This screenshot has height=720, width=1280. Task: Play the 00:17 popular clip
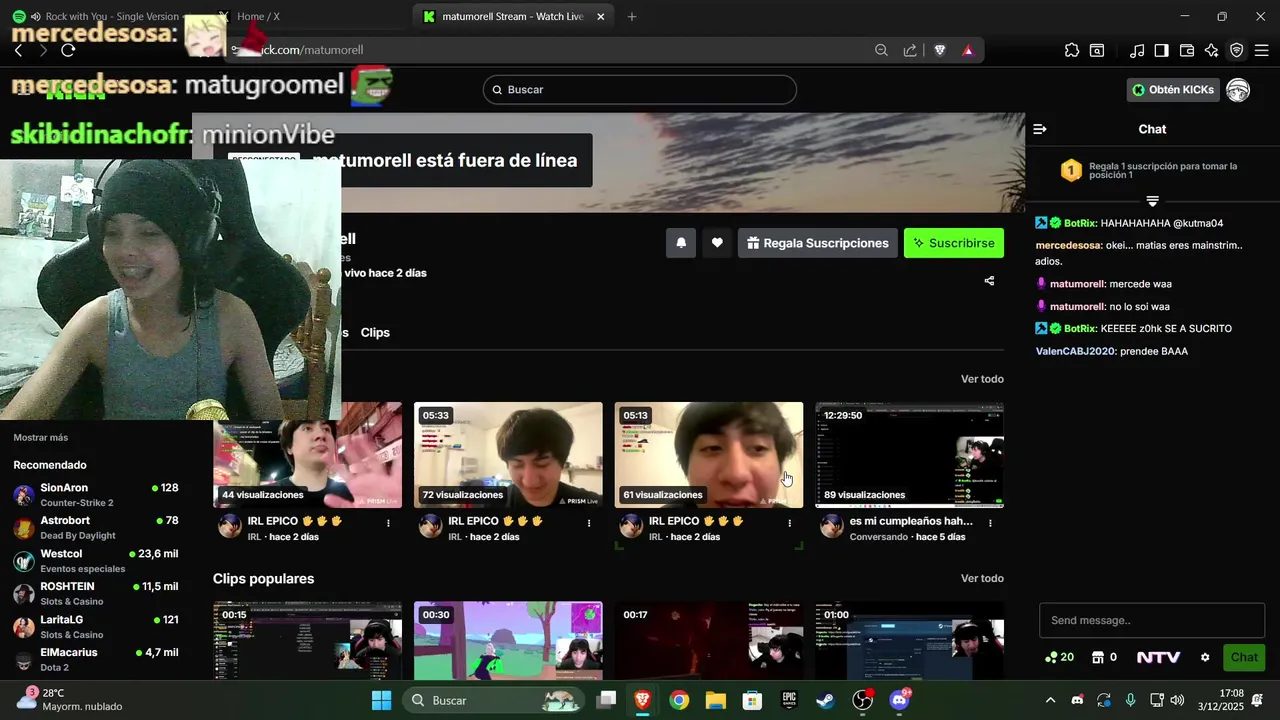pos(709,641)
